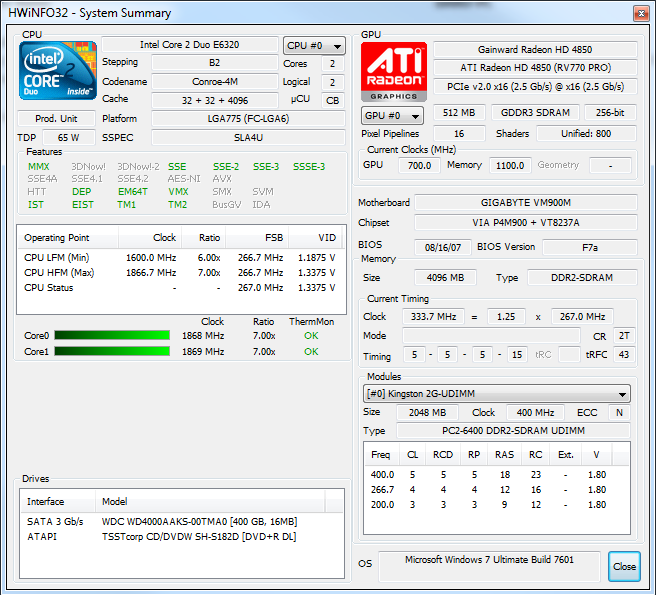Click the Core0 usage bar
The height and width of the screenshot is (595, 656).
112,335
